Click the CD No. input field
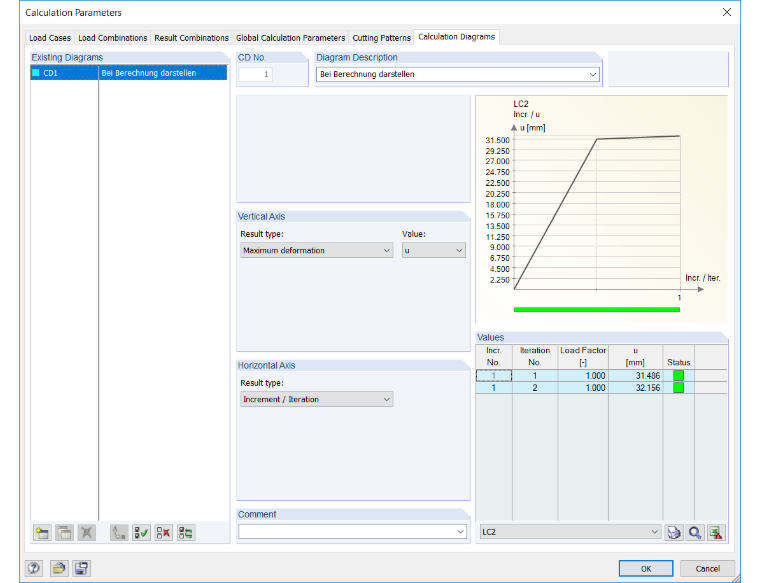Image resolution: width=760 pixels, height=583 pixels. [255, 74]
